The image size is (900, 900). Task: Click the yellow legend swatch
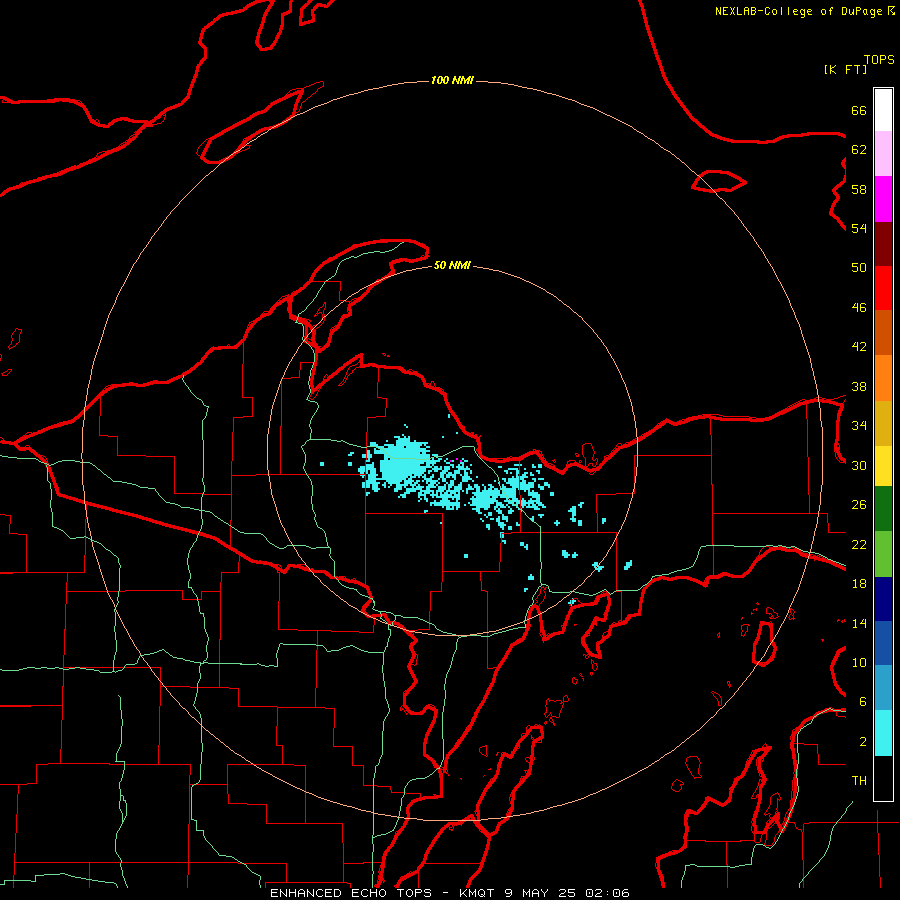point(883,466)
